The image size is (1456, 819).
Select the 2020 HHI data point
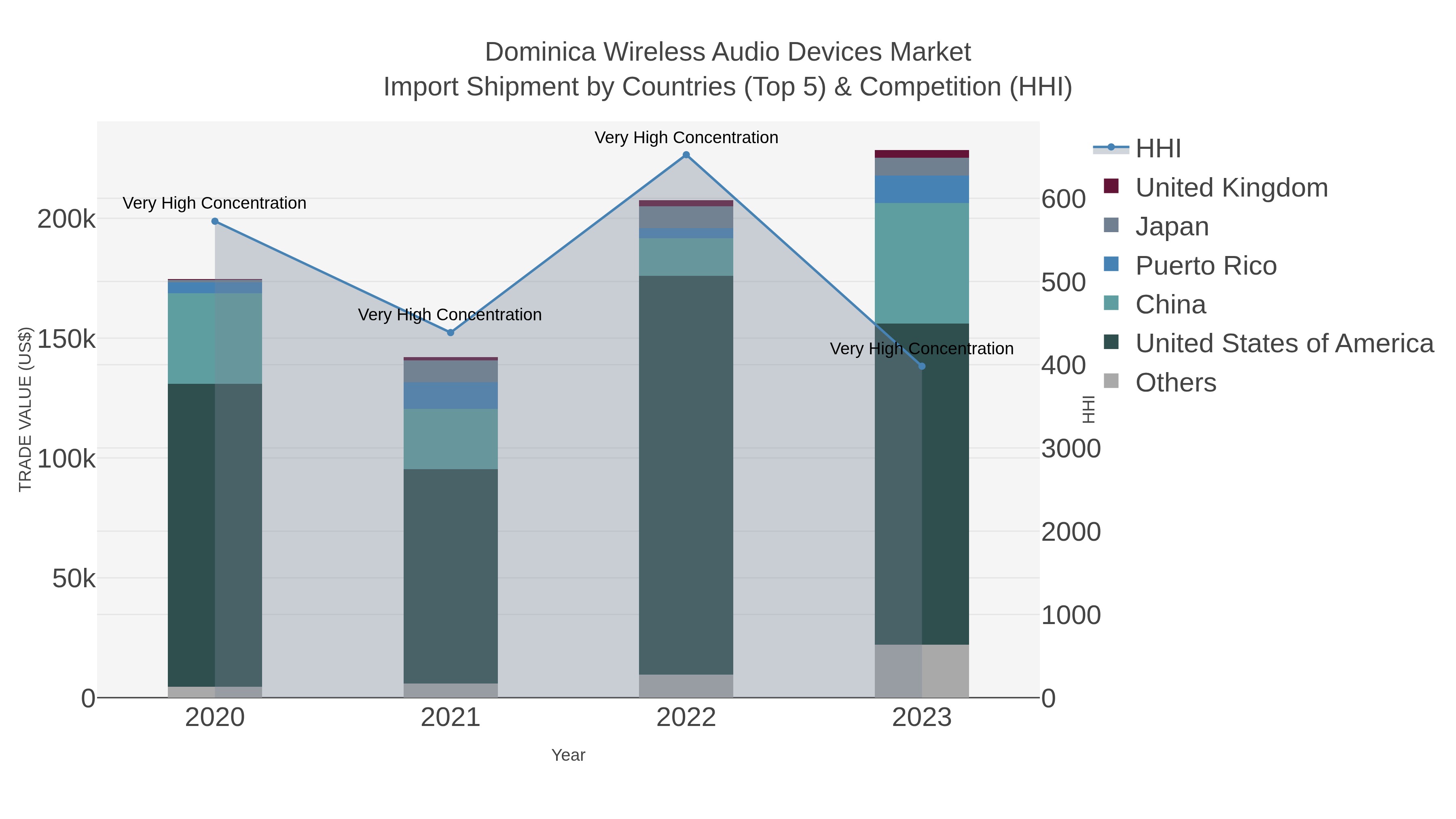click(x=215, y=222)
